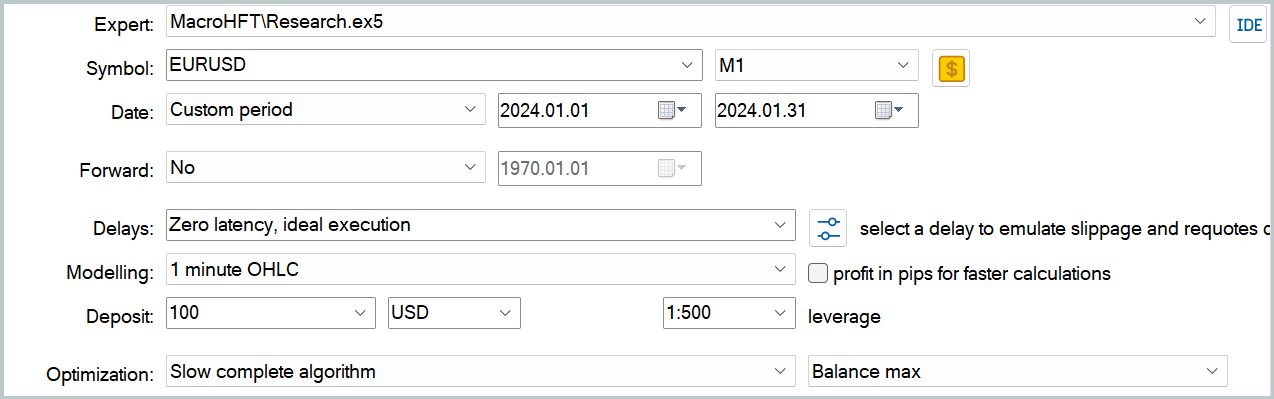
Task: Click the Symbol label text
Action: (120, 69)
